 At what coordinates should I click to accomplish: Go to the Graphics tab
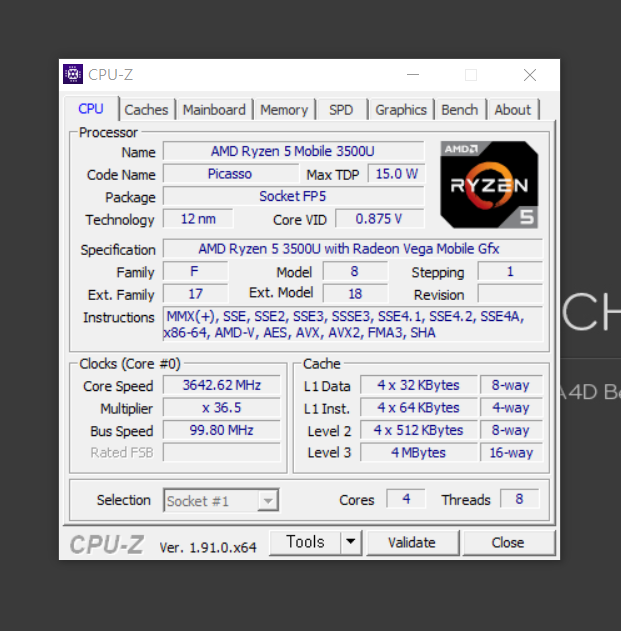(x=401, y=110)
